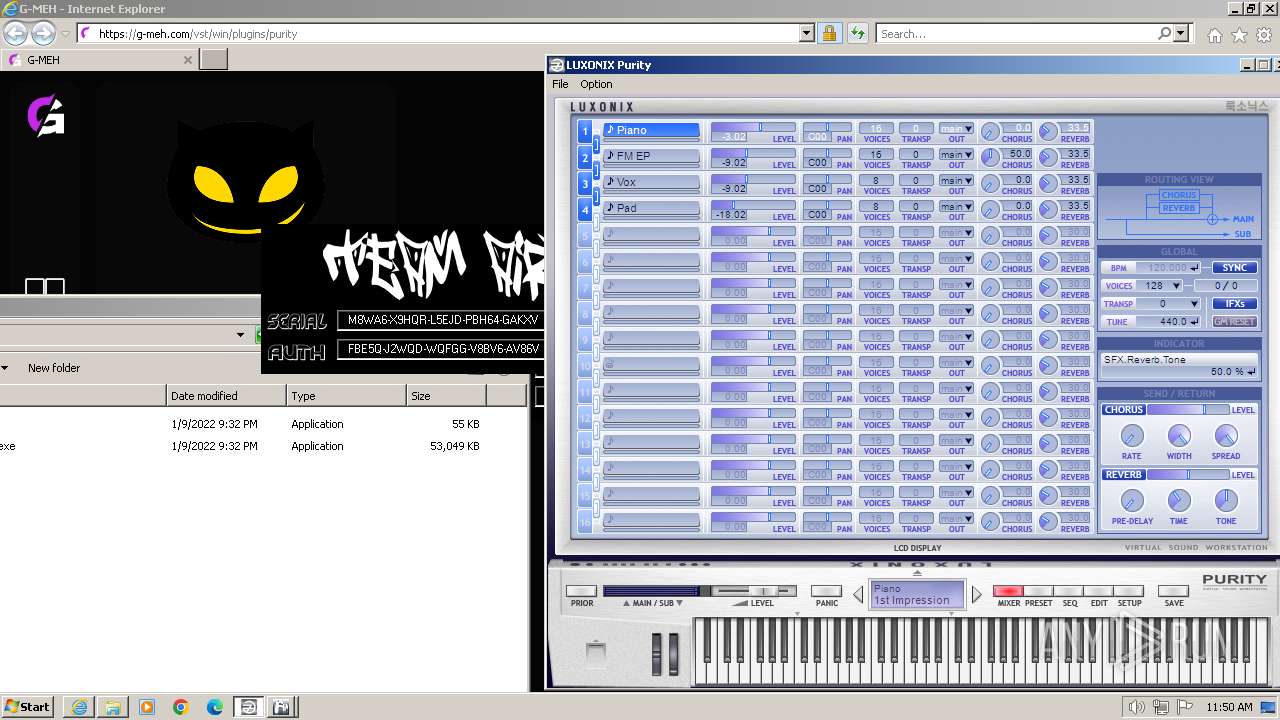The image size is (1280, 720).
Task: Open the Pad channel OUT dropdown
Action: [956, 207]
